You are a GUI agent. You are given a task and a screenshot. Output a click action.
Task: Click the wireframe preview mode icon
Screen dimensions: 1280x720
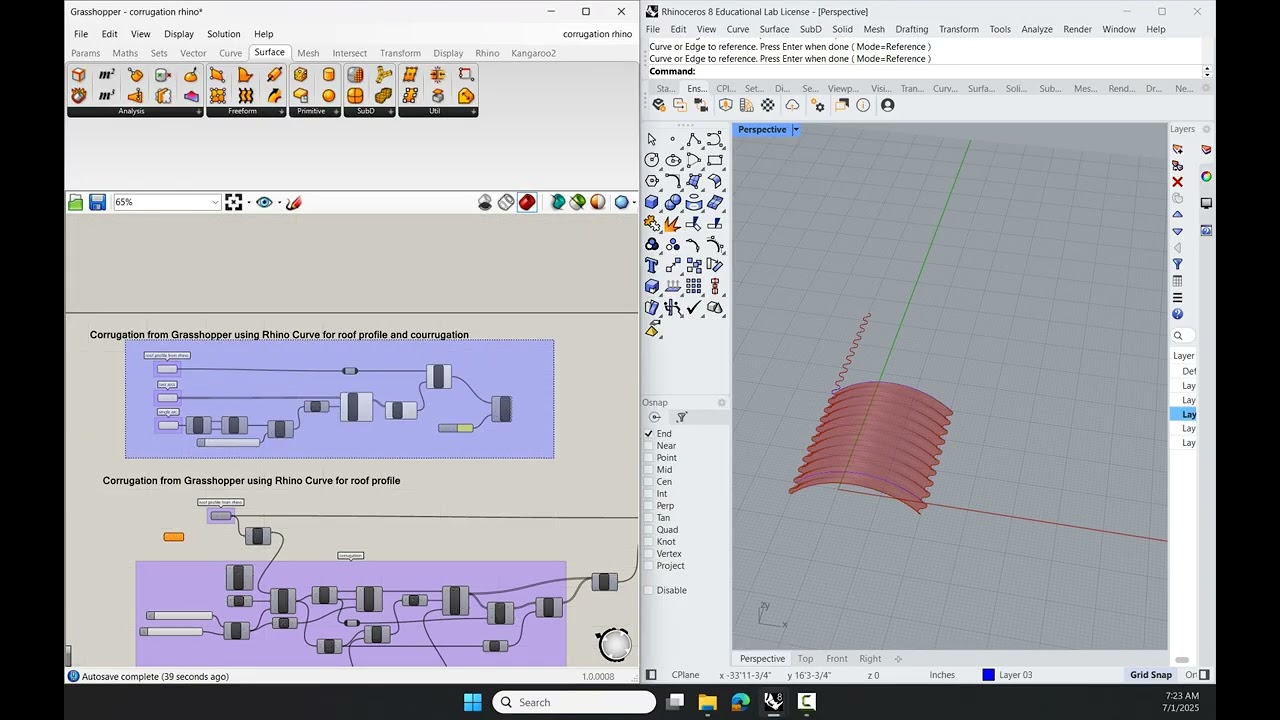click(506, 202)
